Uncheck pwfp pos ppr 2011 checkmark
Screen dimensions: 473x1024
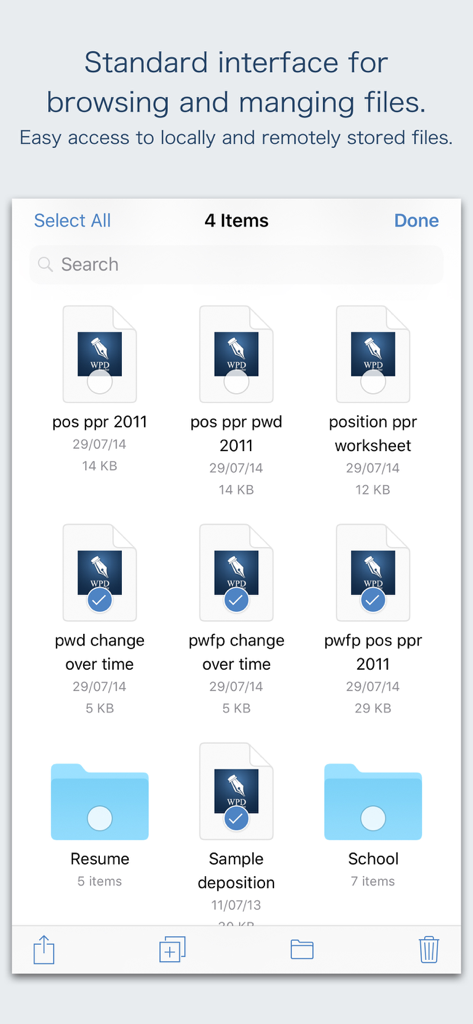point(373,600)
